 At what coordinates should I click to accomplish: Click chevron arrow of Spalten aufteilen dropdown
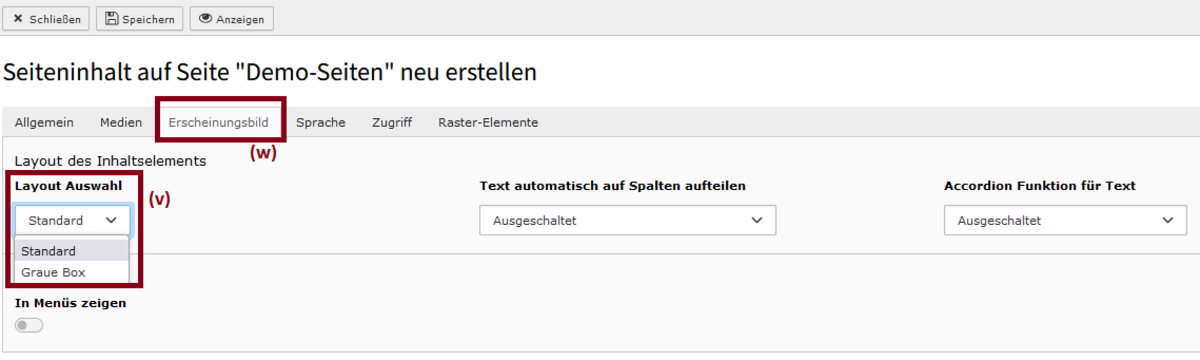tap(757, 220)
